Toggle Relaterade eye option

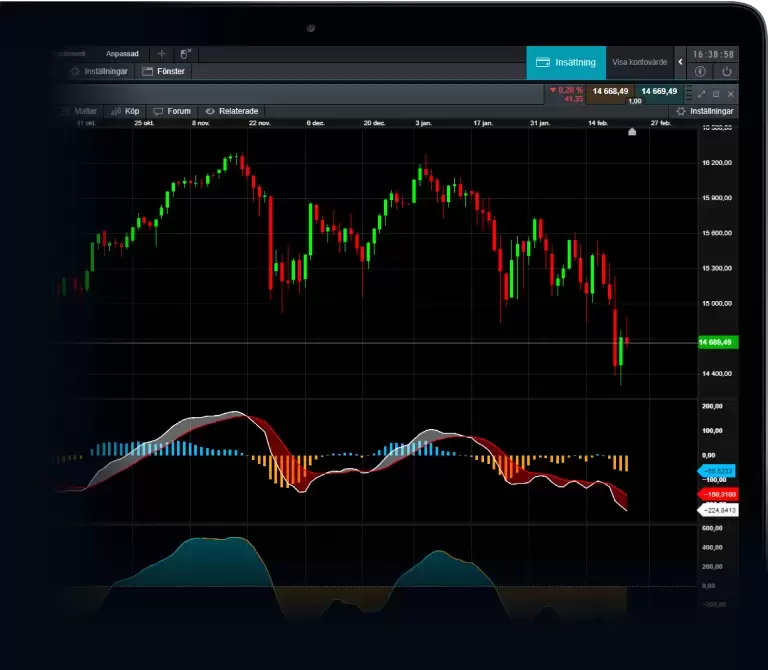(232, 111)
